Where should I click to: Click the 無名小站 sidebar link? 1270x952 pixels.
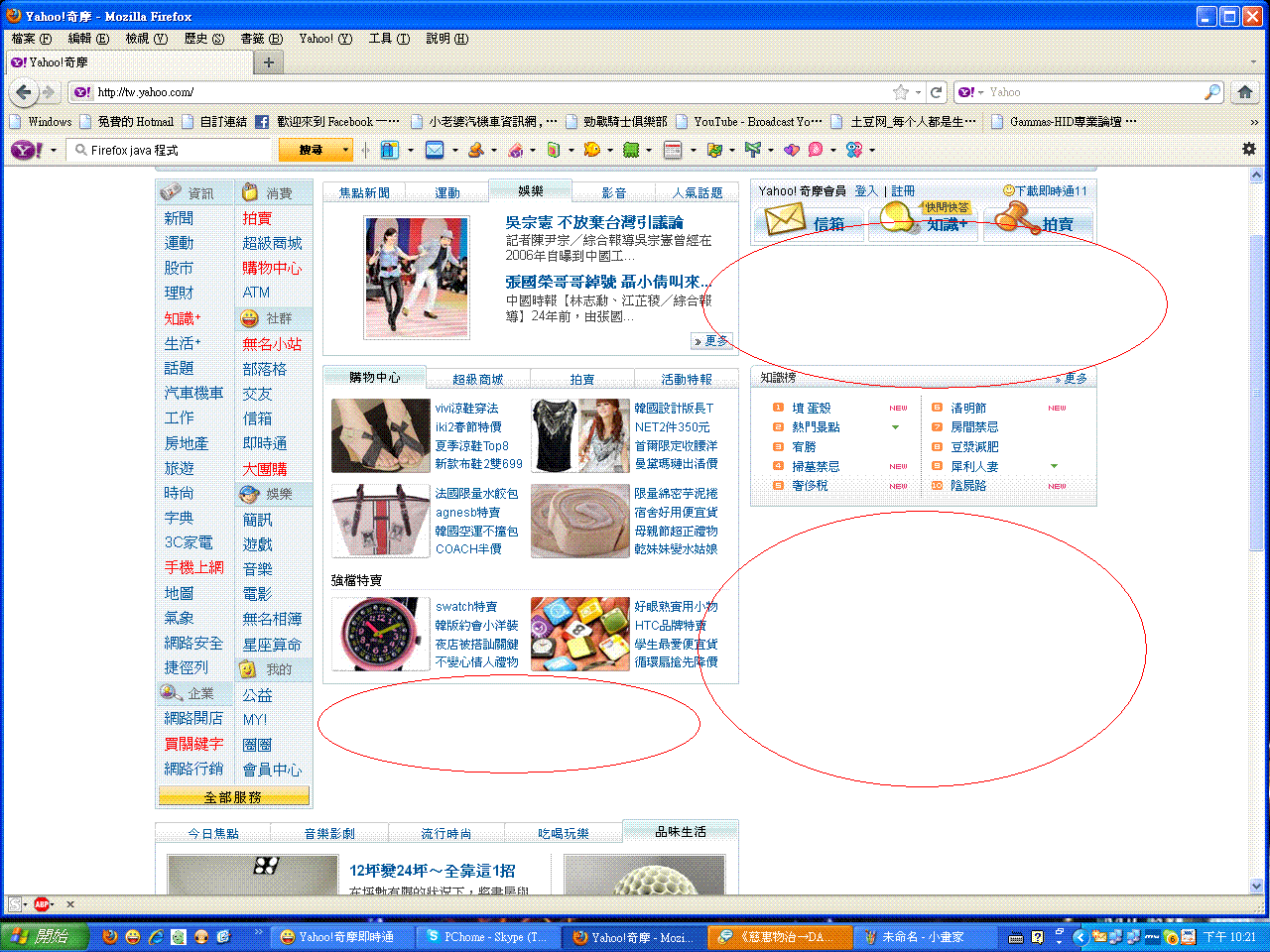[x=272, y=344]
